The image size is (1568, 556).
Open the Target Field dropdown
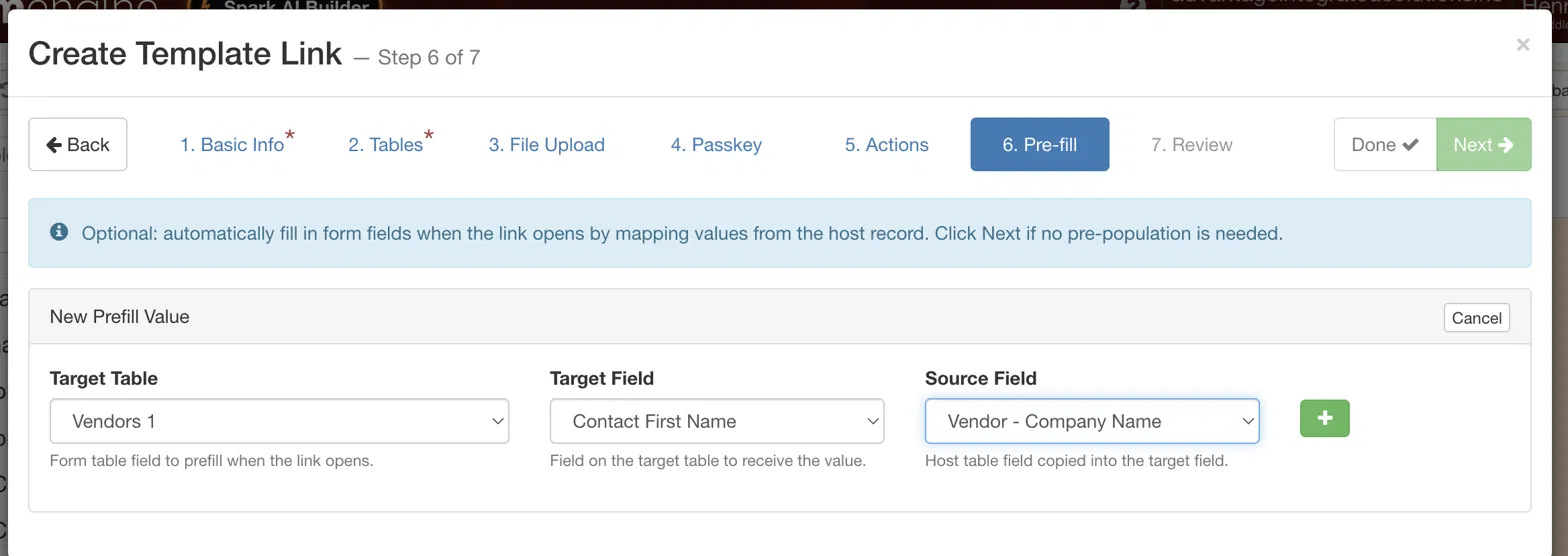[717, 421]
